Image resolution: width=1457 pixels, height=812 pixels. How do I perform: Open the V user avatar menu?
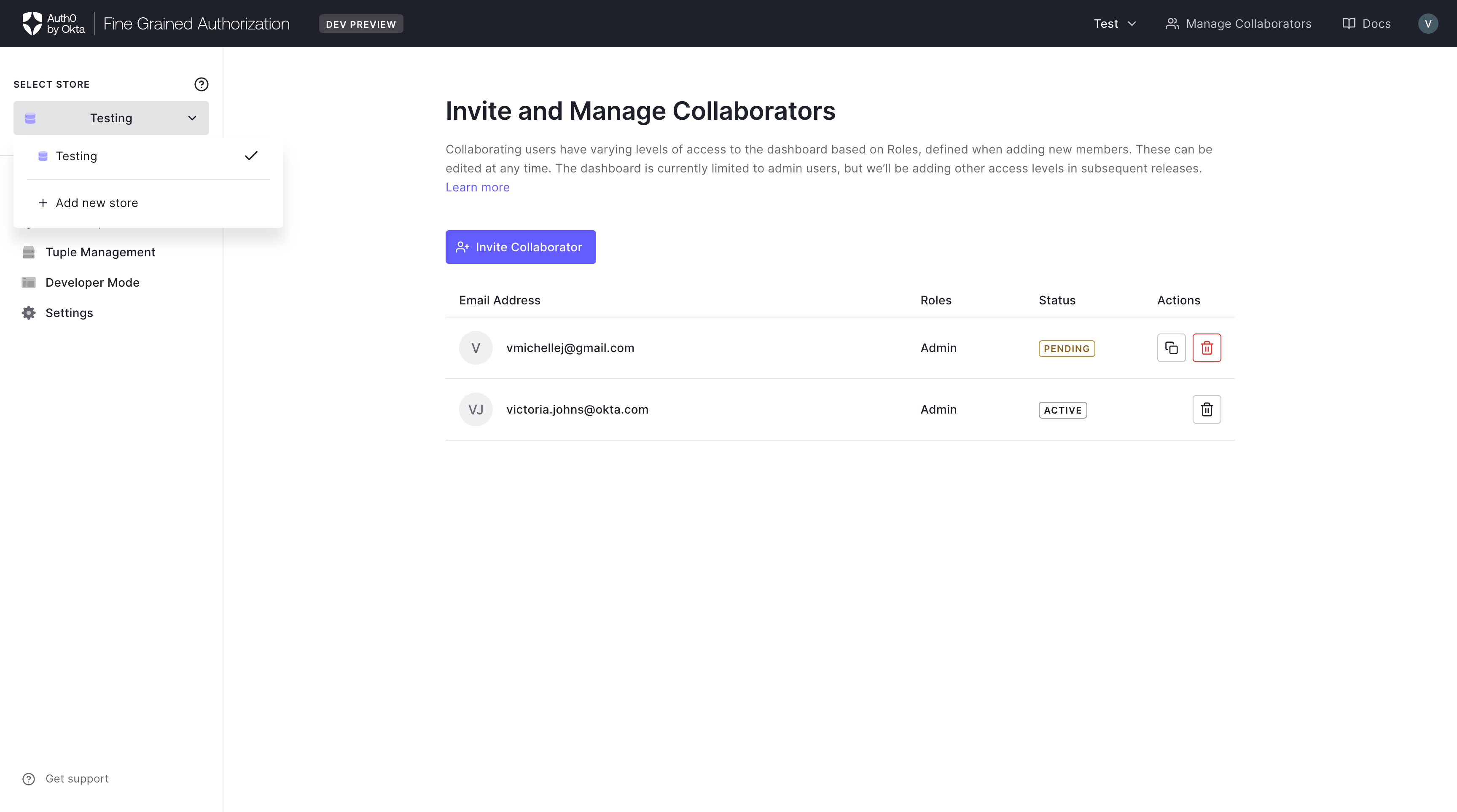pos(1427,24)
